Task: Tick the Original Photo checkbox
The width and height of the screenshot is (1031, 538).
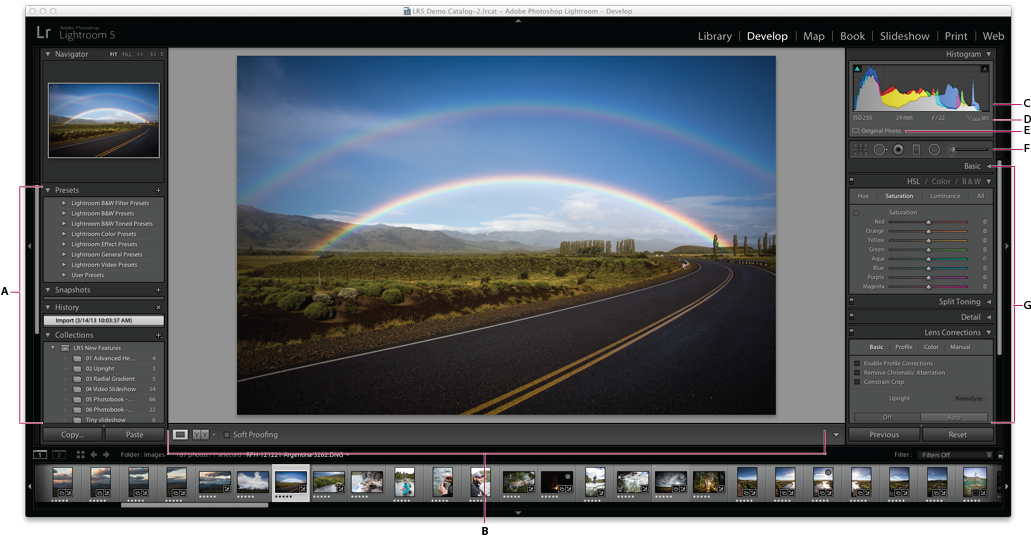Action: tap(856, 131)
